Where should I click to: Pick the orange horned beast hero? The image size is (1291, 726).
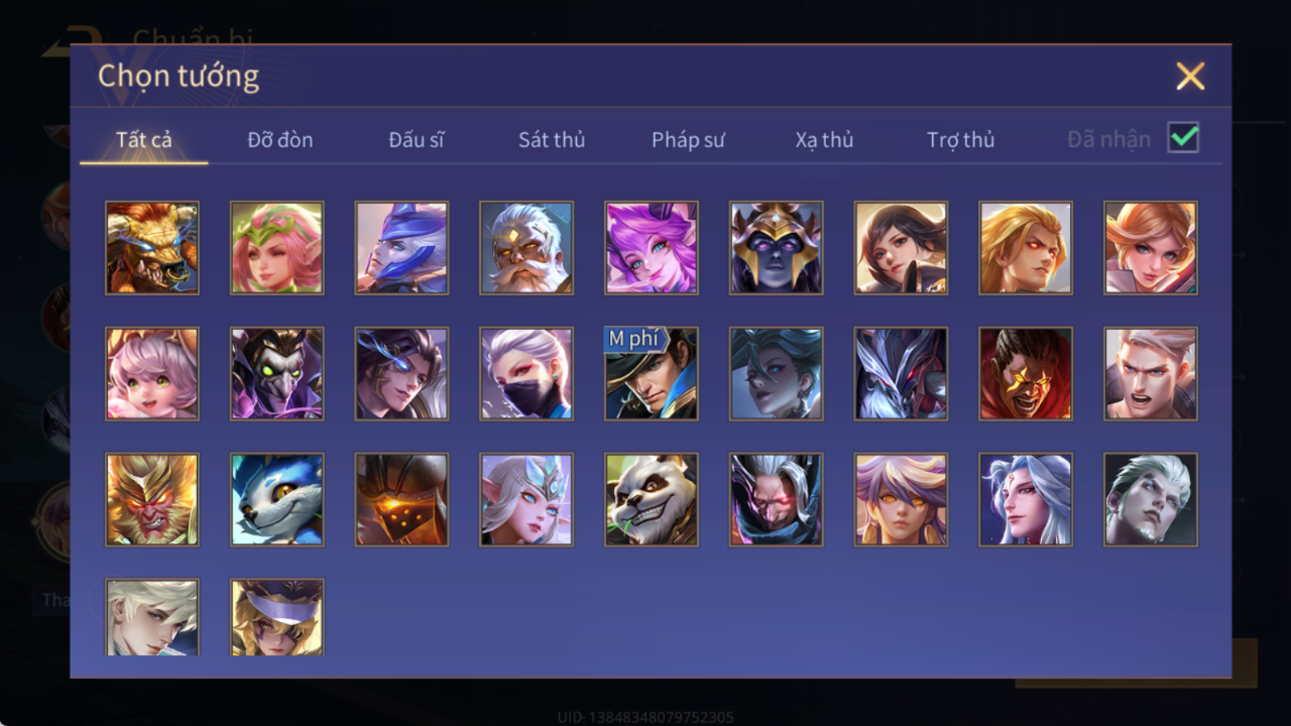(x=152, y=247)
